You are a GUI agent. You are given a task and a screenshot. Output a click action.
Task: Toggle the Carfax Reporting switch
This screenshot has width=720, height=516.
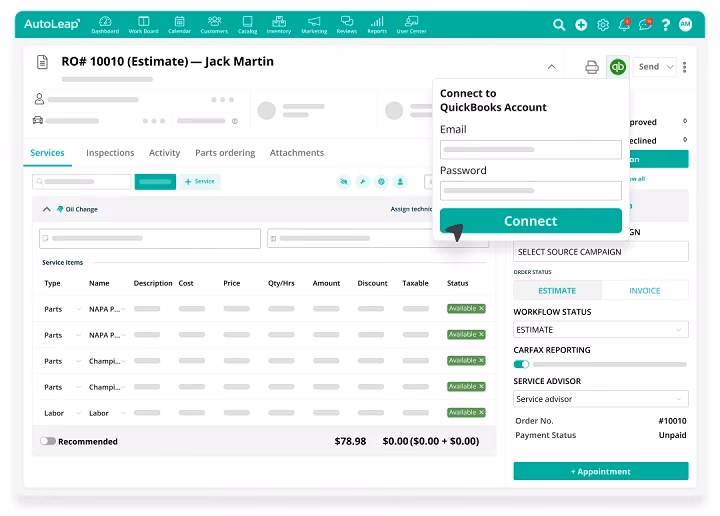coord(521,364)
